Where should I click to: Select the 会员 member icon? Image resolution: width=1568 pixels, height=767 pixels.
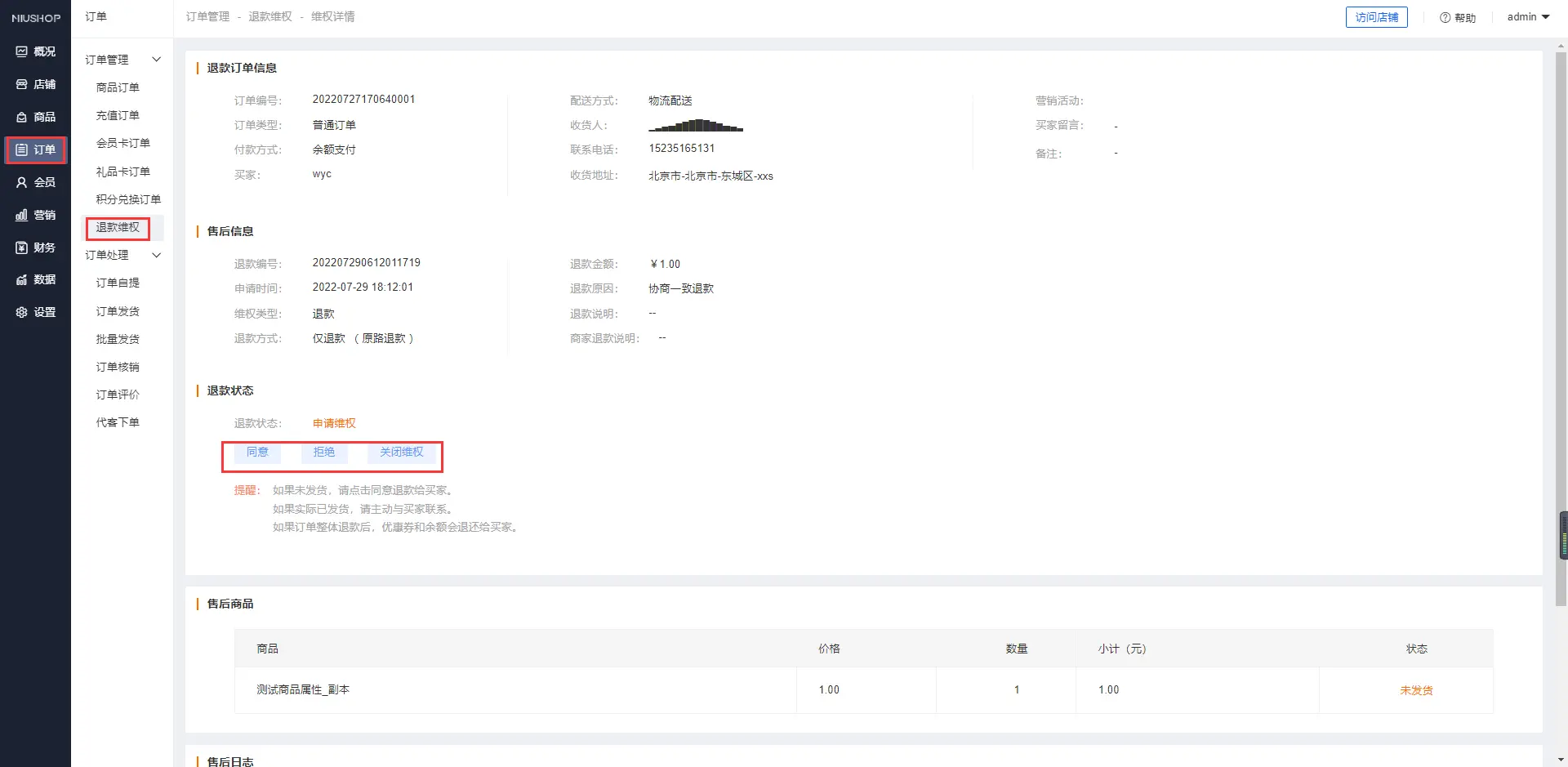tap(22, 182)
